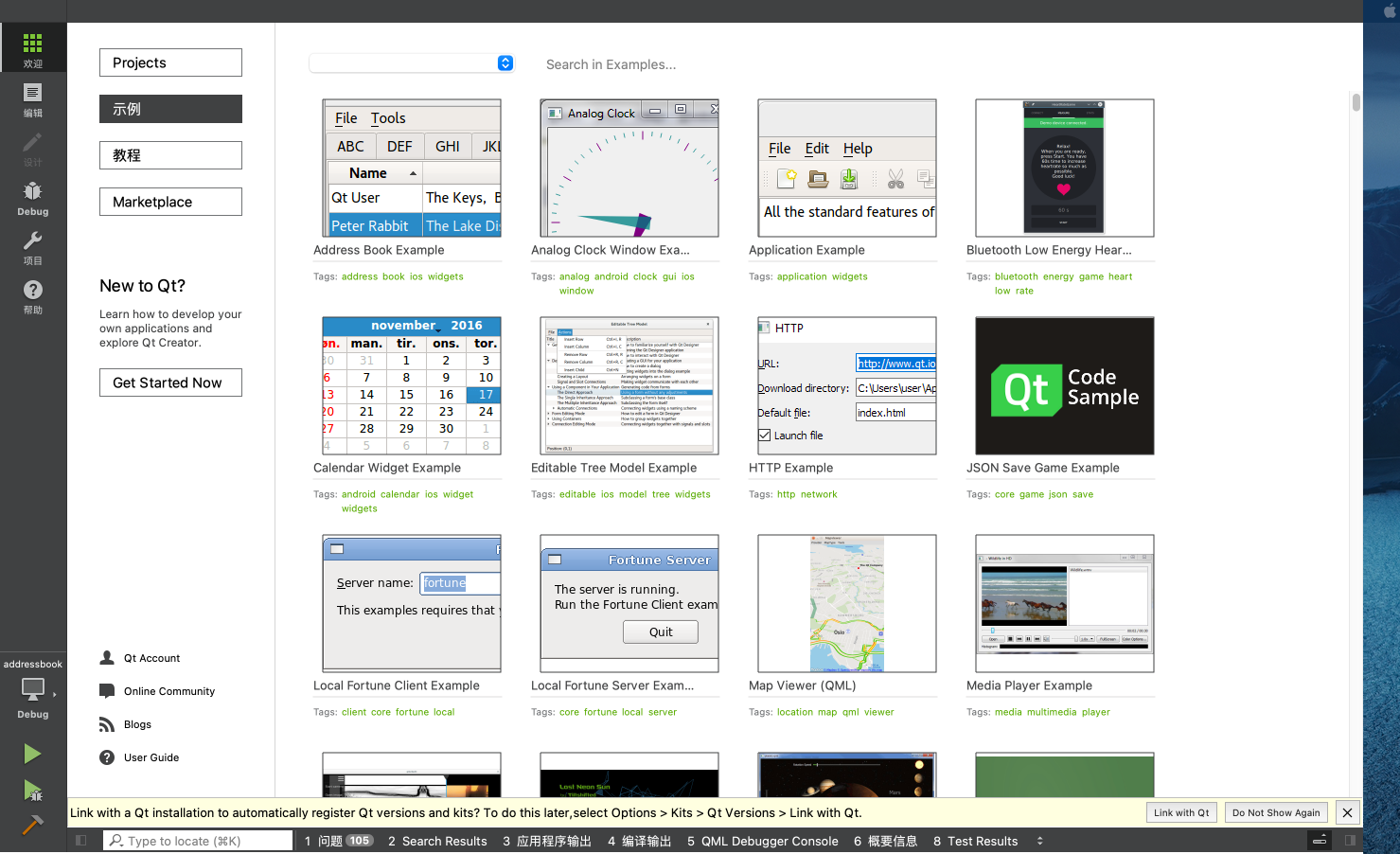Open the Application Output (应用程序输出) pane
This screenshot has width=1400, height=854.
[x=547, y=841]
